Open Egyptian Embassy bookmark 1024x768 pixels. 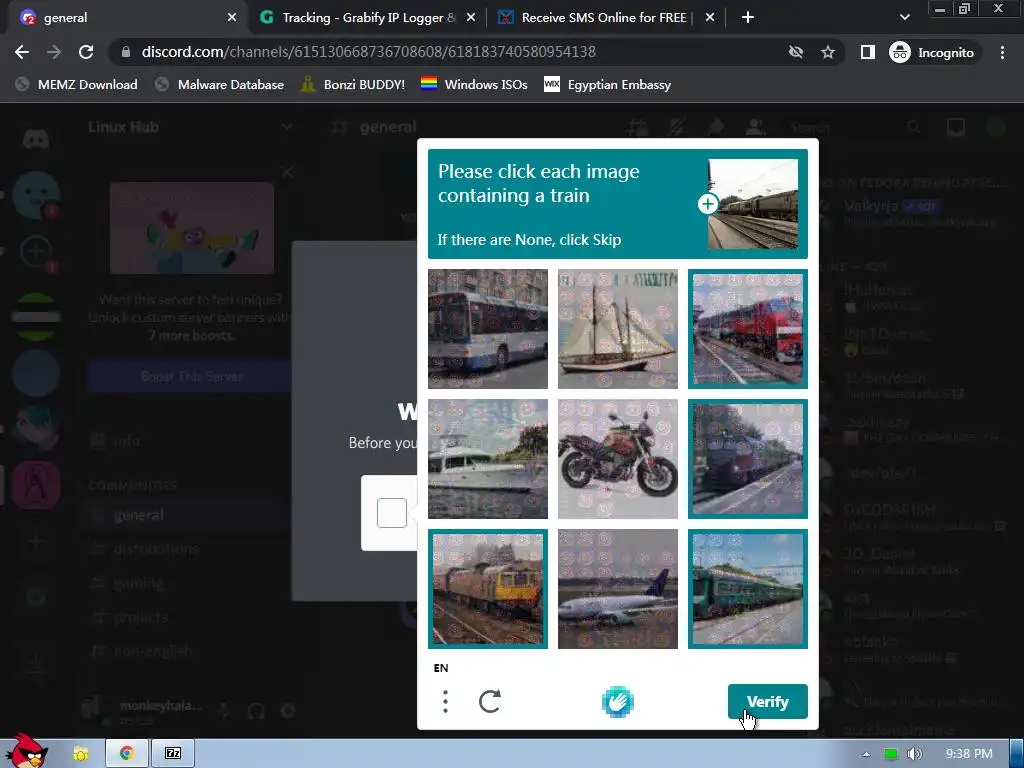pos(607,84)
